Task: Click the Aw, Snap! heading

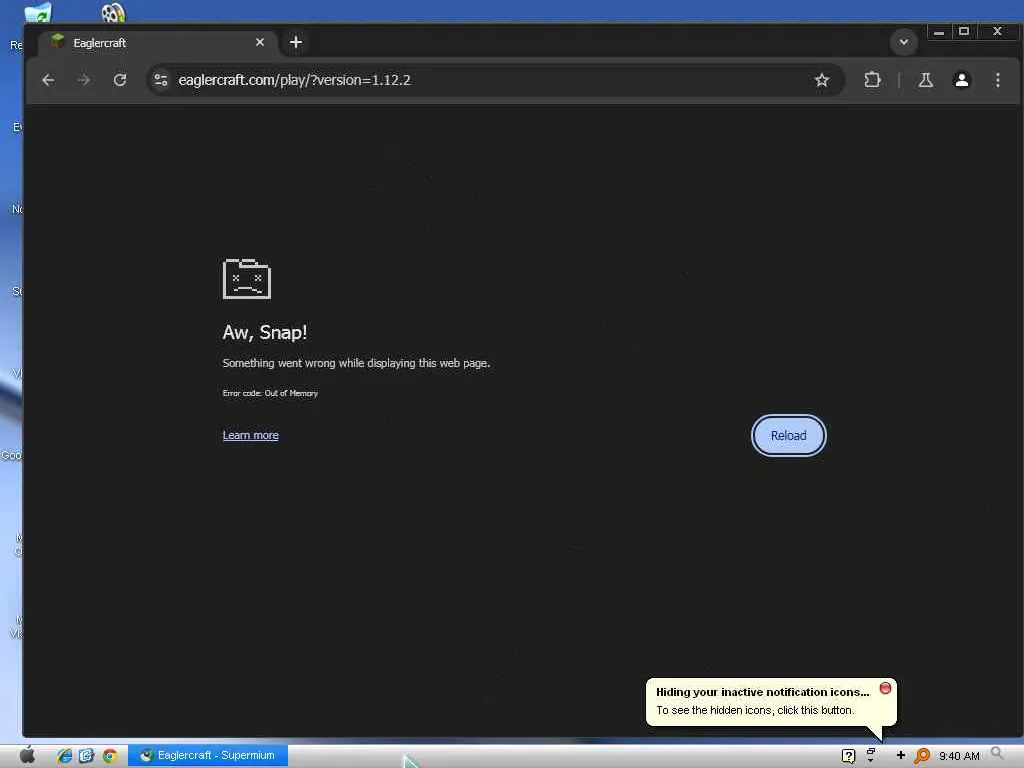Action: pyautogui.click(x=264, y=332)
